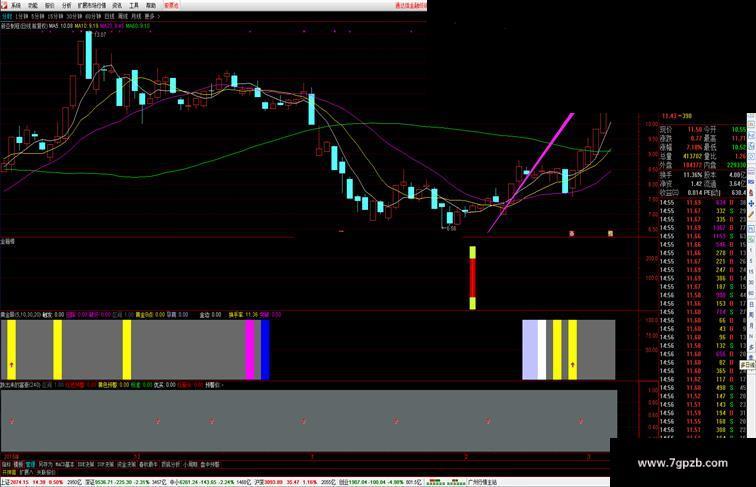Click the 多 multi-day button in right sidebar
The width and height of the screenshot is (756, 487).
(x=751, y=347)
